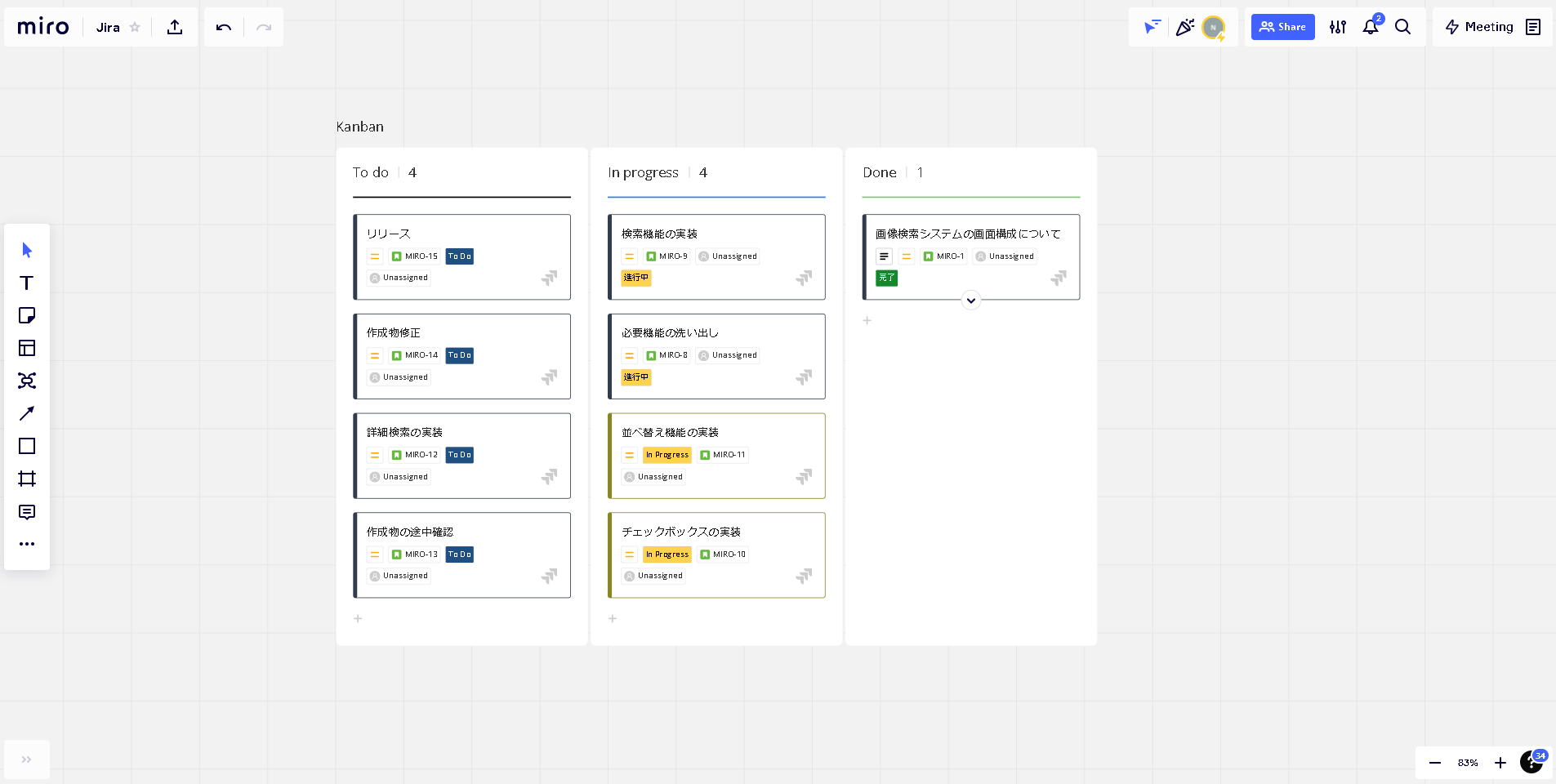Image resolution: width=1556 pixels, height=784 pixels.
Task: Open the notifications bell
Action: point(1370,27)
